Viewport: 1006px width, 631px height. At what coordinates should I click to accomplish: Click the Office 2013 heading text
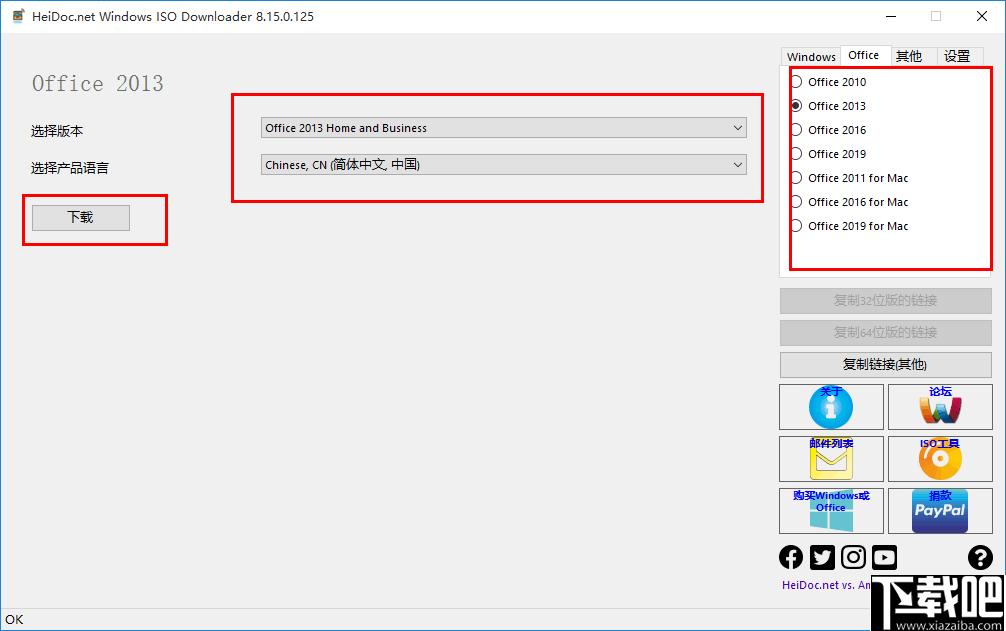click(x=98, y=83)
